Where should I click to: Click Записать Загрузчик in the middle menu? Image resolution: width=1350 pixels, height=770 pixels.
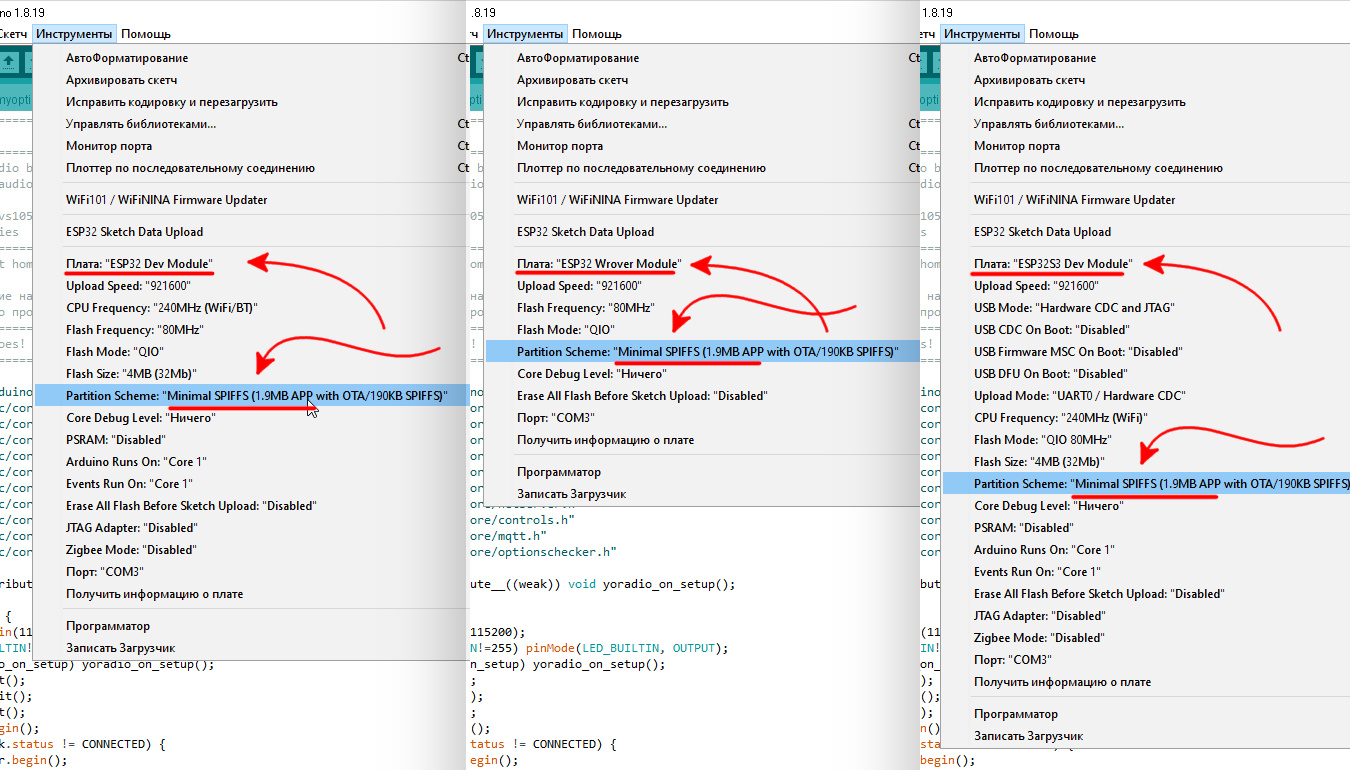(571, 494)
